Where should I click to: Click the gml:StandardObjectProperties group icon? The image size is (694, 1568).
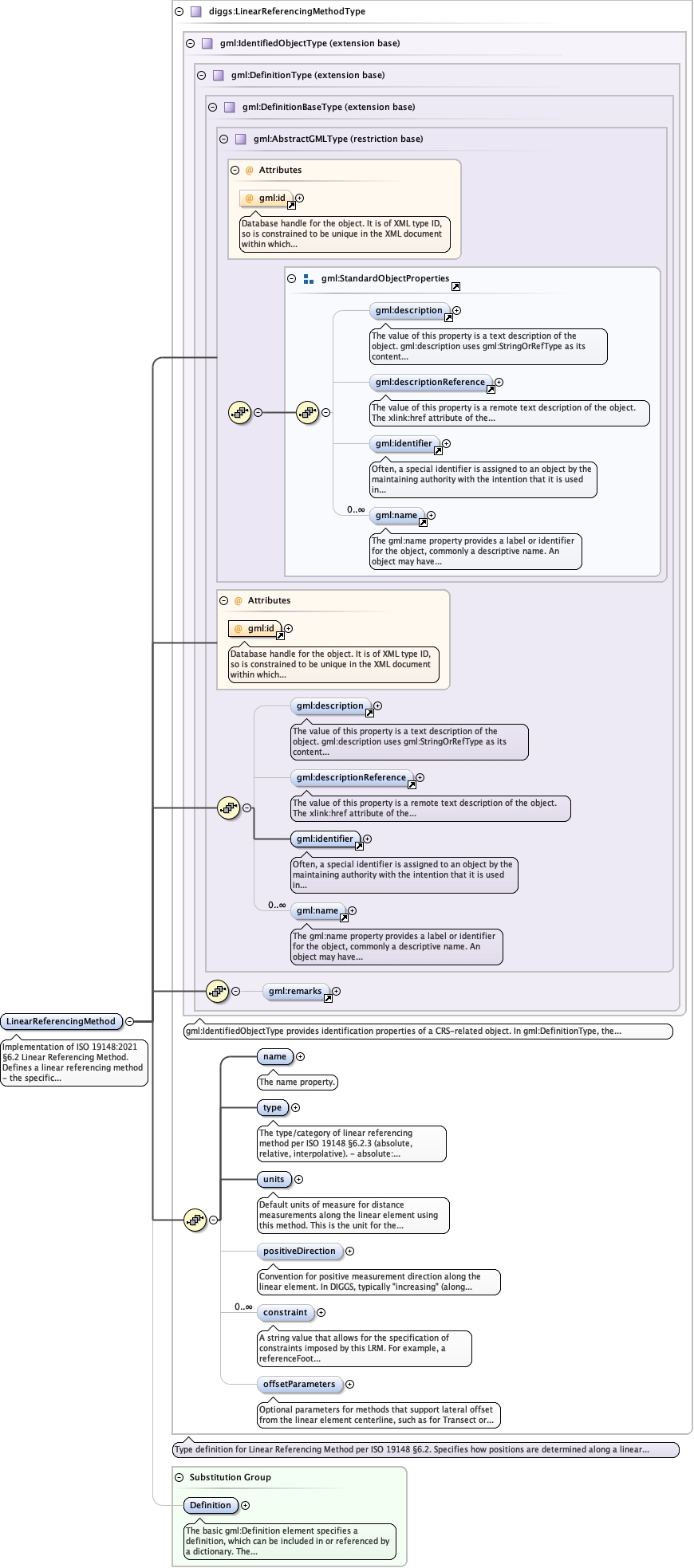coord(309,279)
